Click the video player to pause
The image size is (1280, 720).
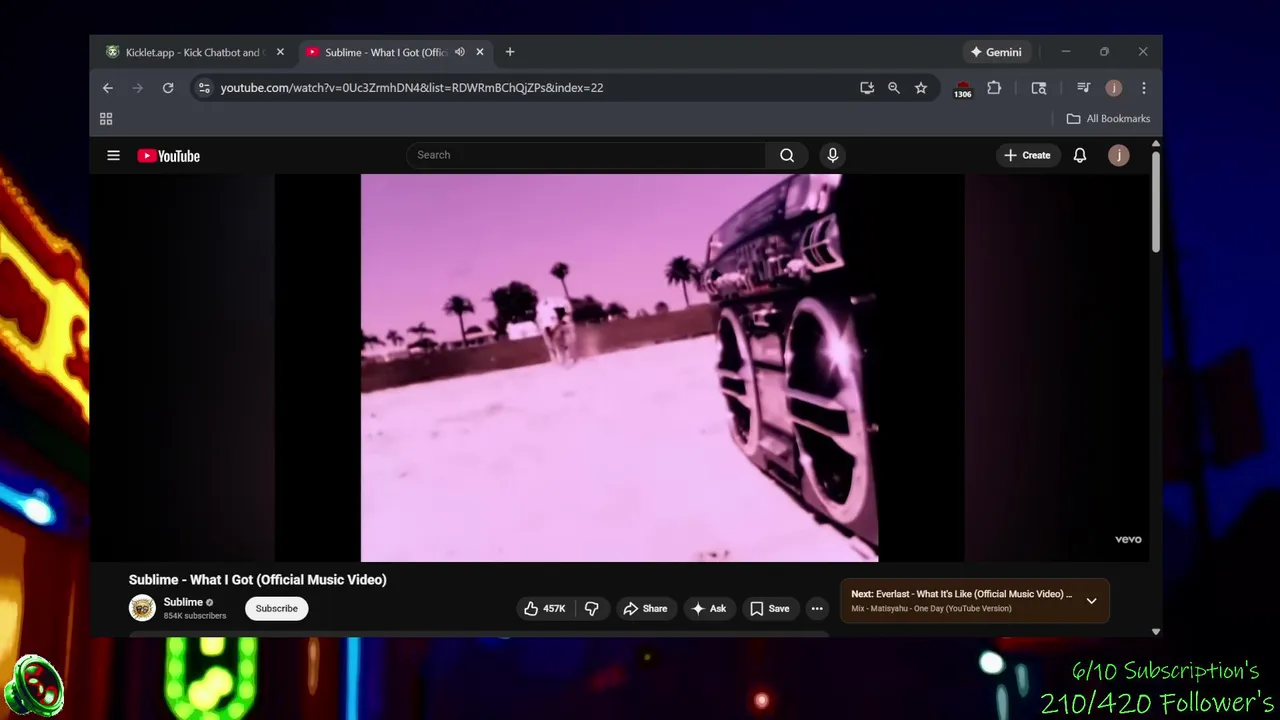[x=619, y=368]
